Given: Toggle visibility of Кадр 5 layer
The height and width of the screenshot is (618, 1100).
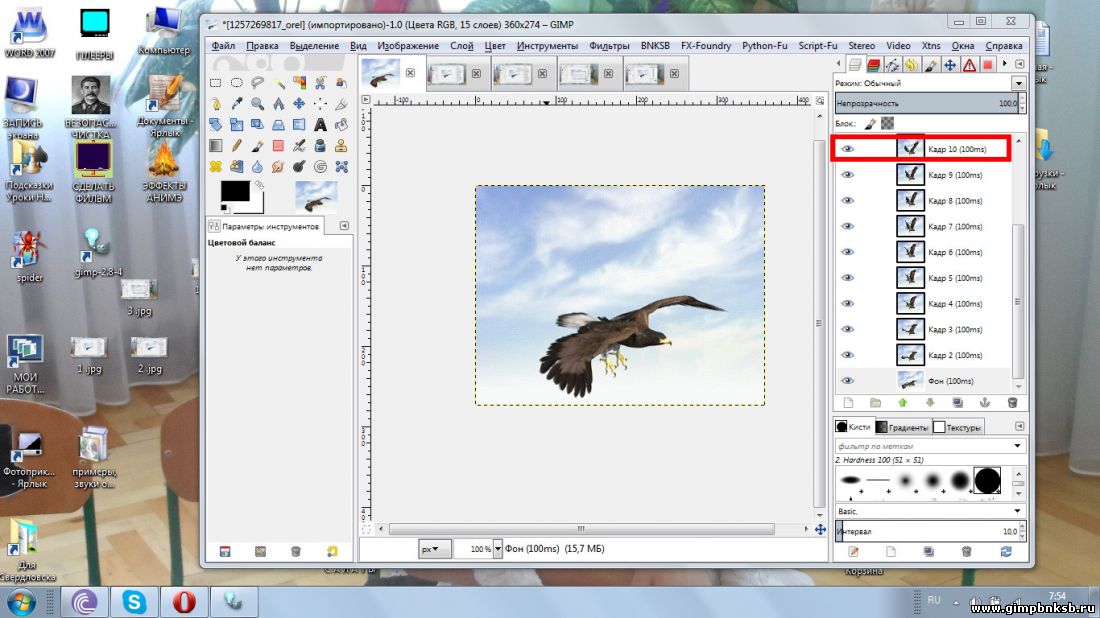Looking at the screenshot, I should tap(848, 278).
